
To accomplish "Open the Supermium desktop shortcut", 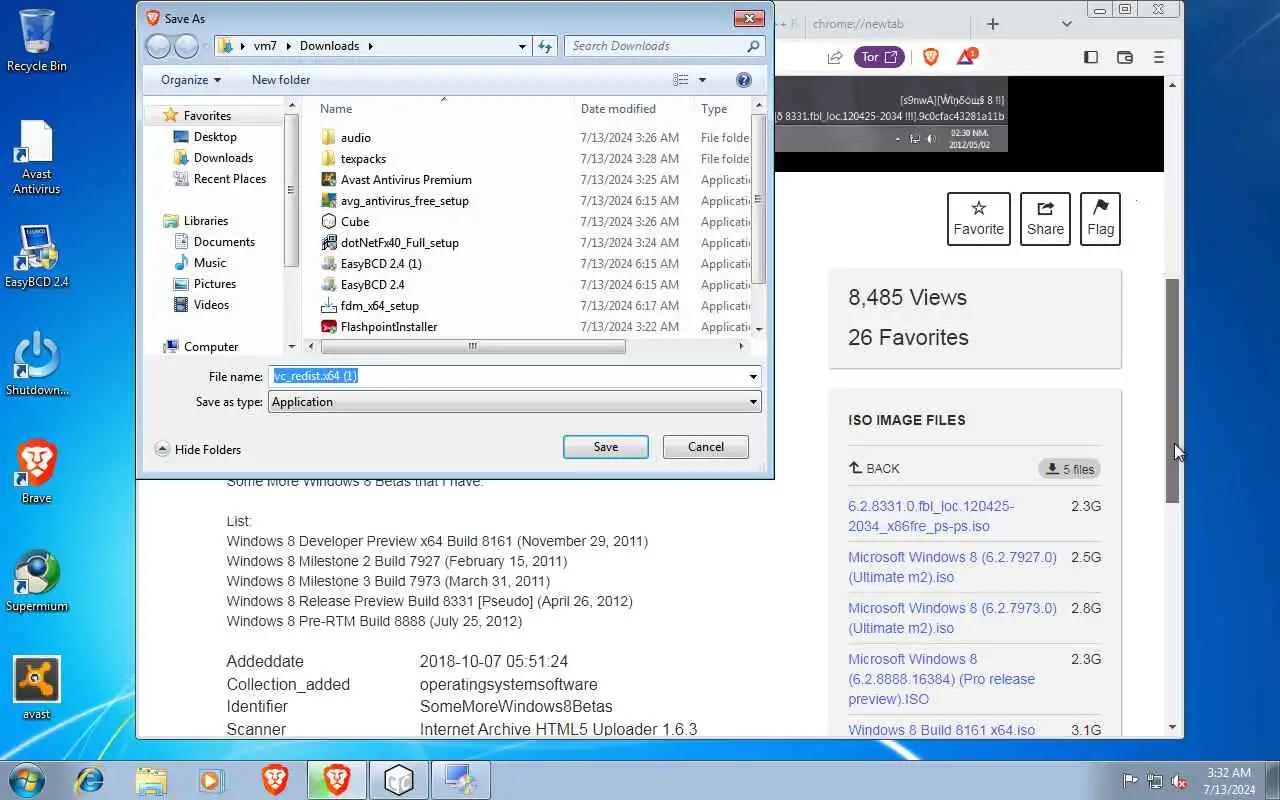I will pyautogui.click(x=37, y=580).
